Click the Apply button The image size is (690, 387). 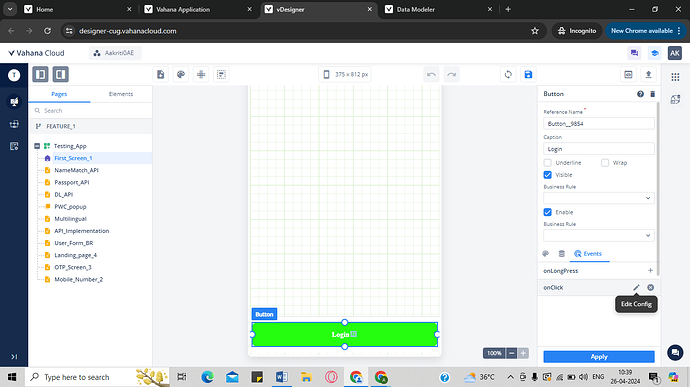coord(599,357)
